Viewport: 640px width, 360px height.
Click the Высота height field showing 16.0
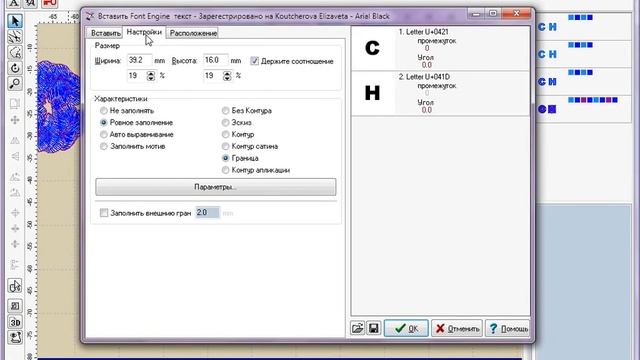[216, 60]
